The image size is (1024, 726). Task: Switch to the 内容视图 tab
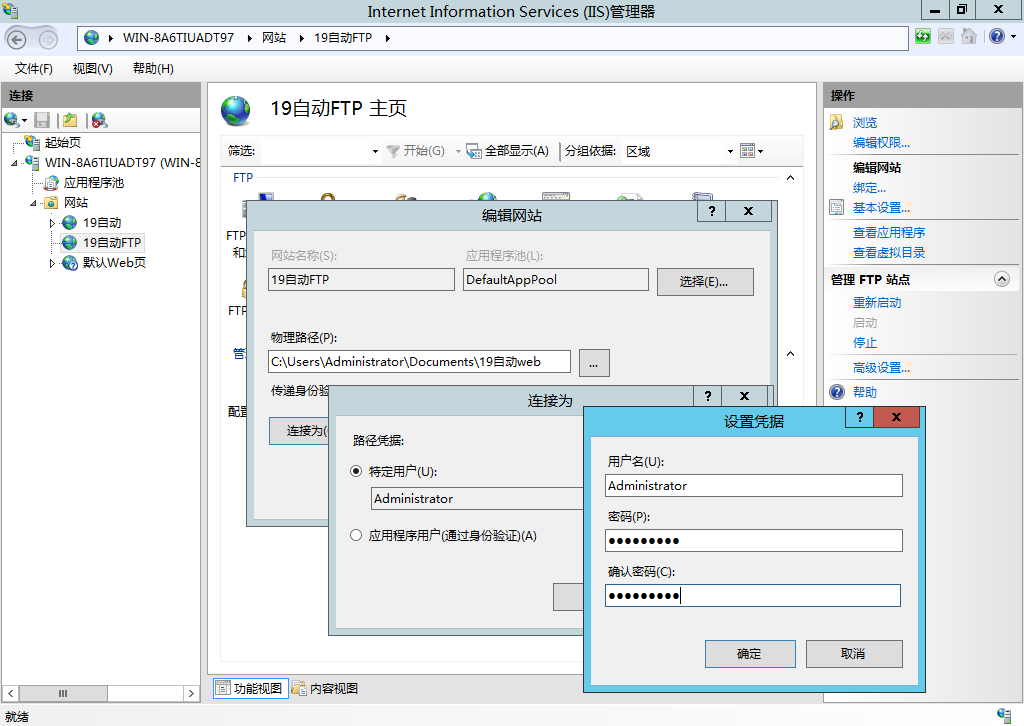pyautogui.click(x=325, y=688)
